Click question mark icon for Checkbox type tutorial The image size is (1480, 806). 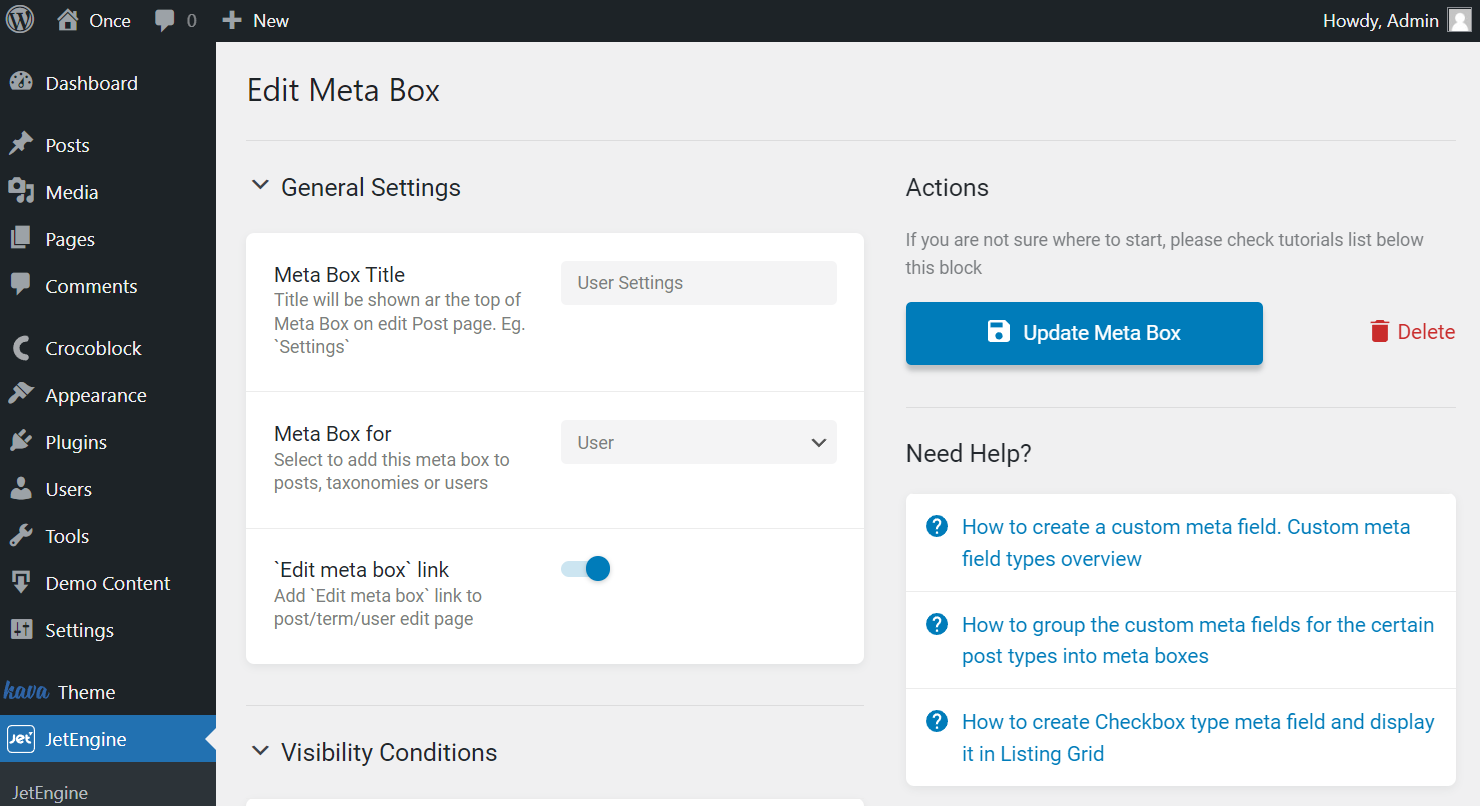pos(937,721)
